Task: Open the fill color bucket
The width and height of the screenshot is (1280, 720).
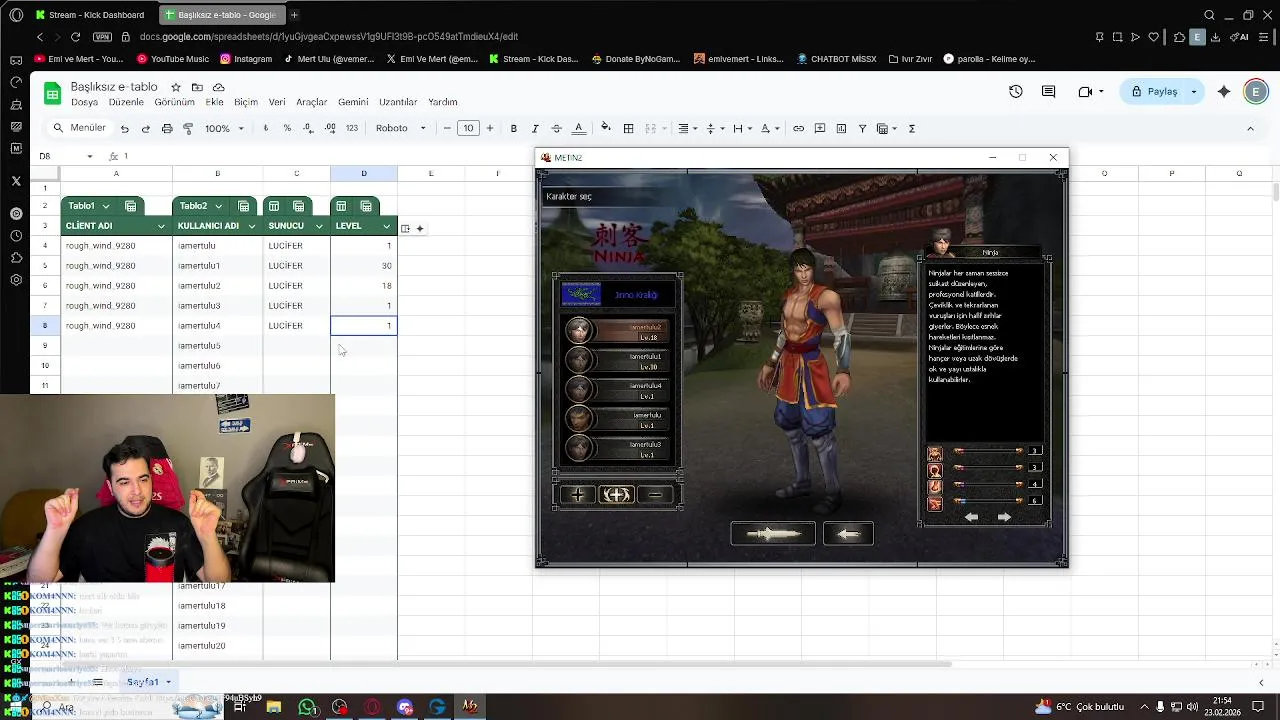Action: point(605,128)
